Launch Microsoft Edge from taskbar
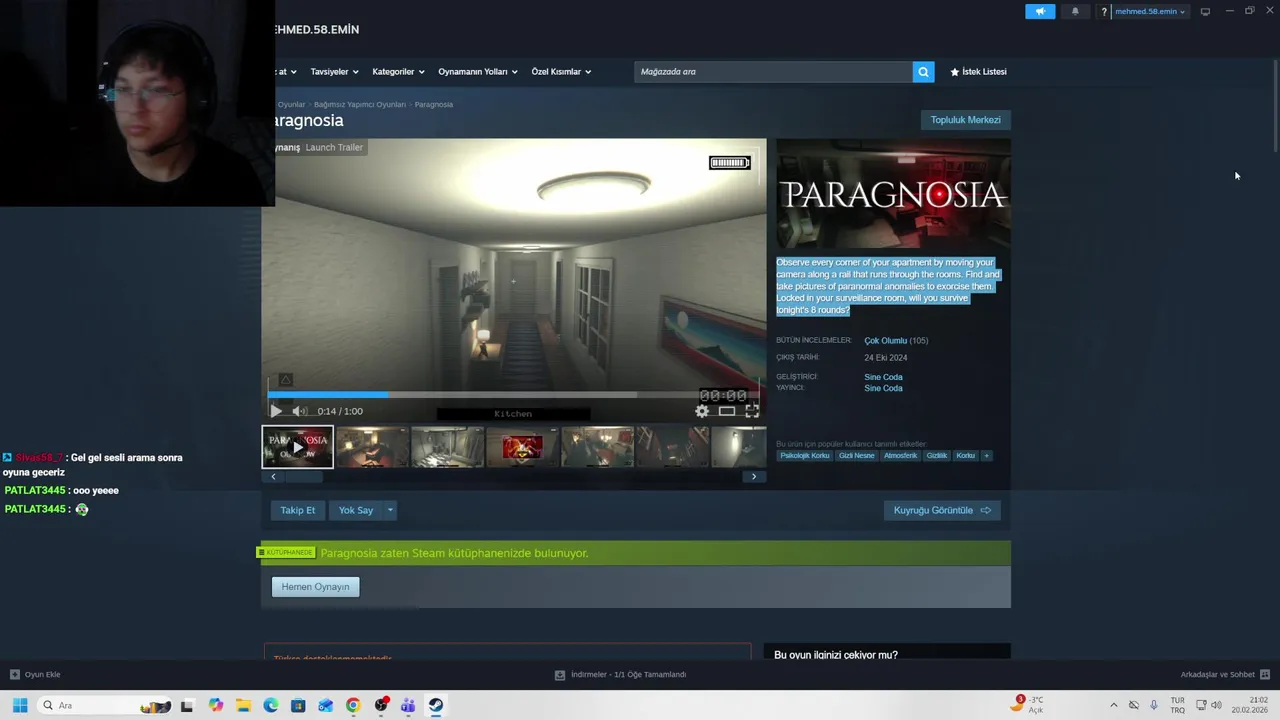Image resolution: width=1280 pixels, height=720 pixels. (x=271, y=705)
